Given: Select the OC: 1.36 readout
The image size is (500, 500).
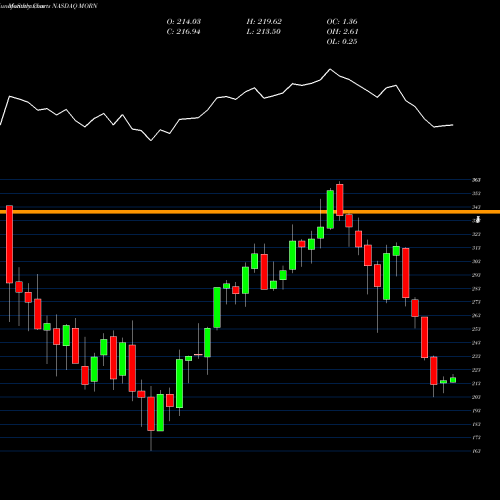Looking at the screenshot, I should click(342, 22).
